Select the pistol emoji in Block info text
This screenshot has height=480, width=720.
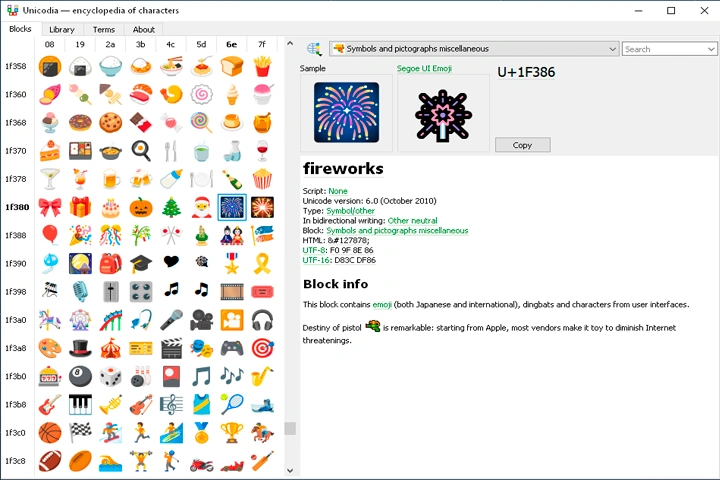(x=373, y=327)
